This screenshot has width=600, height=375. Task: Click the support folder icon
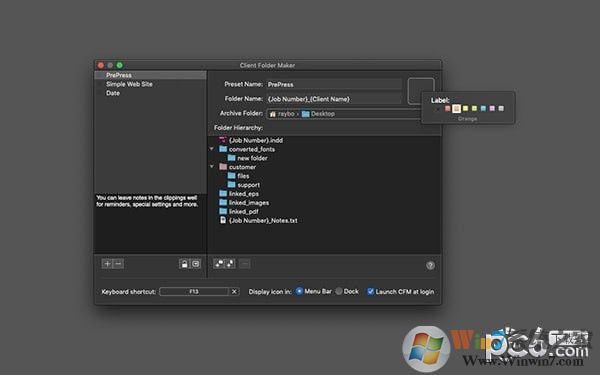pos(232,184)
